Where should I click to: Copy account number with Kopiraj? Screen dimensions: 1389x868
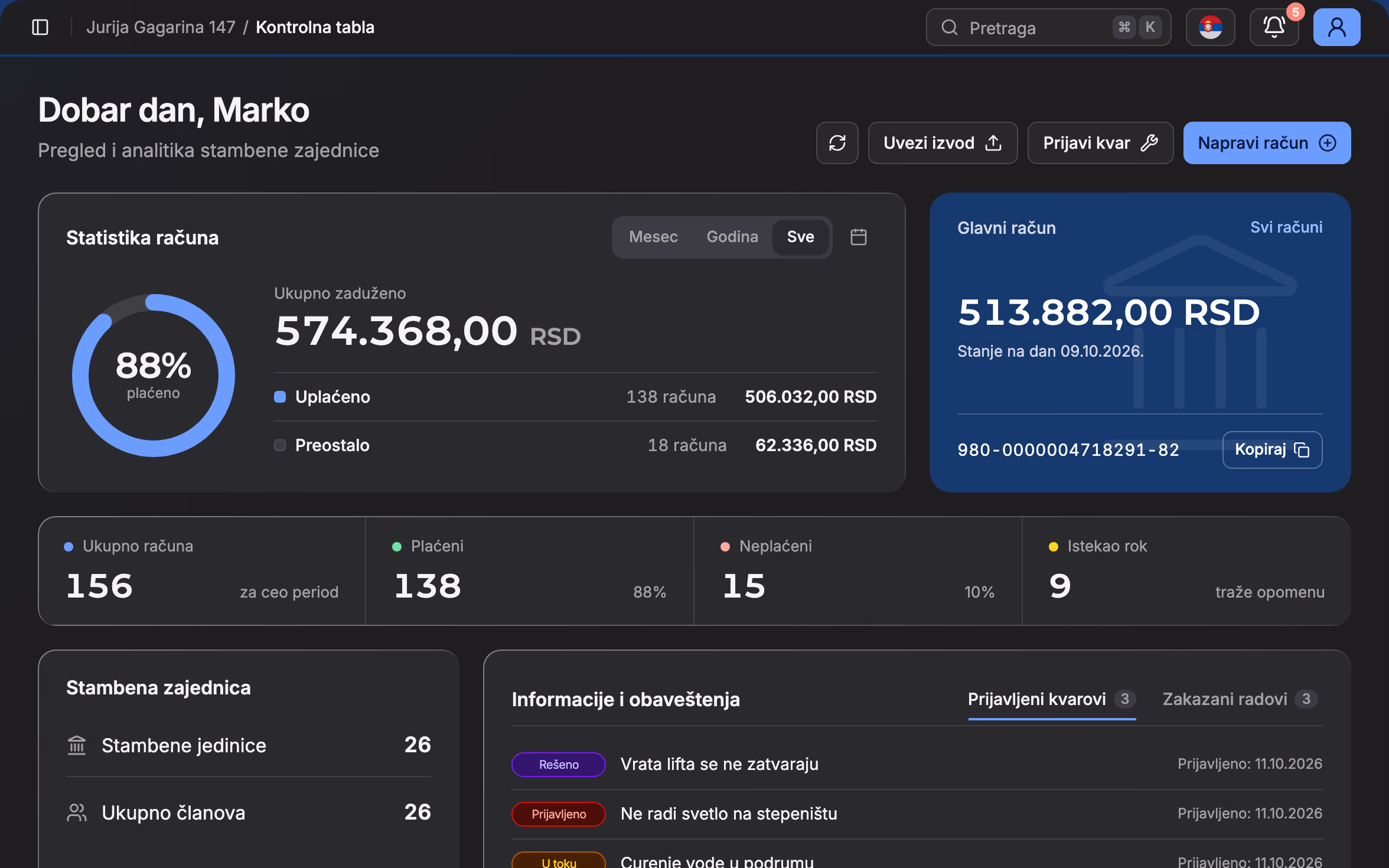(1272, 450)
